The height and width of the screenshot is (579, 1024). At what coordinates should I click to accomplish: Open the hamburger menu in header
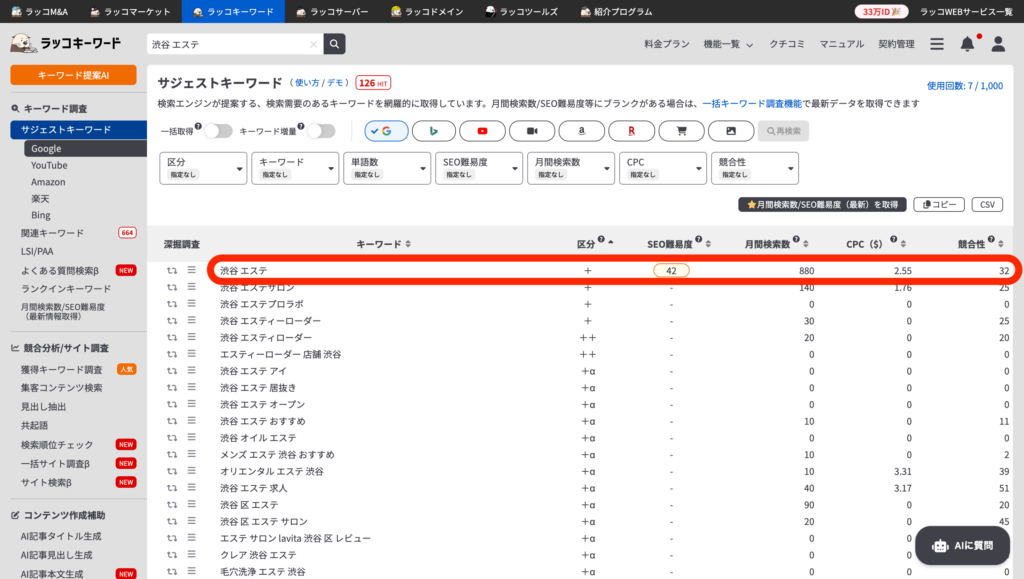click(x=937, y=44)
